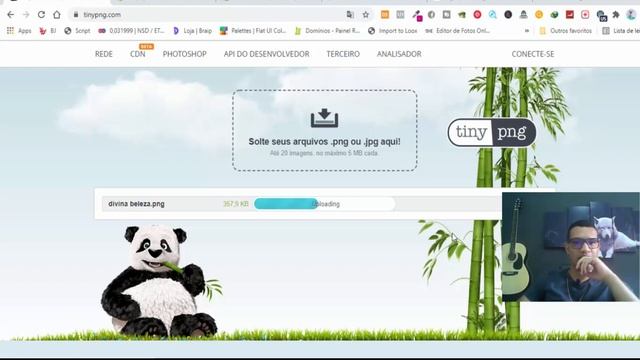Open the REDE menu item

tap(104, 54)
